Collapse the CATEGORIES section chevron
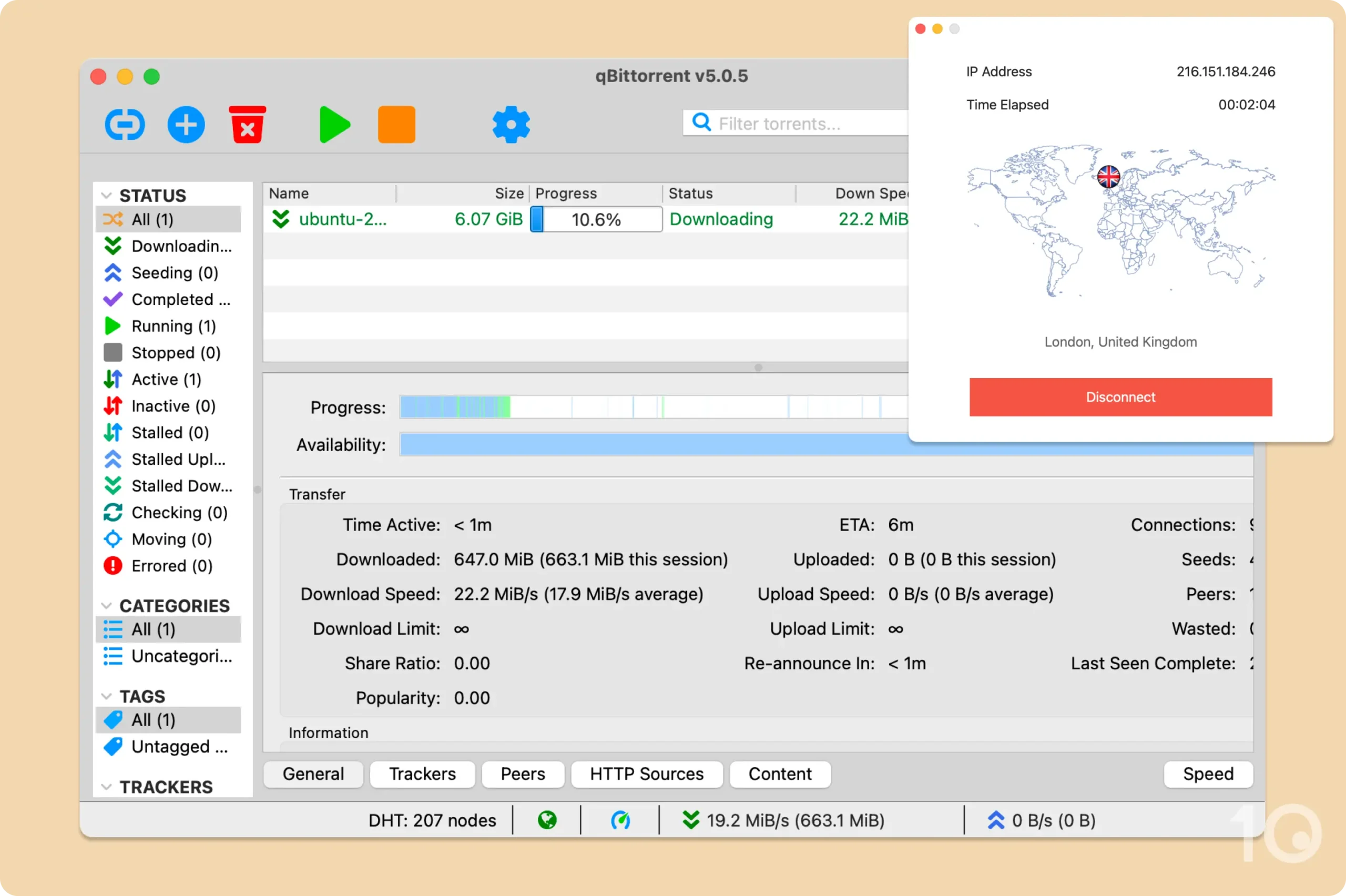The width and height of the screenshot is (1346, 896). 106,606
